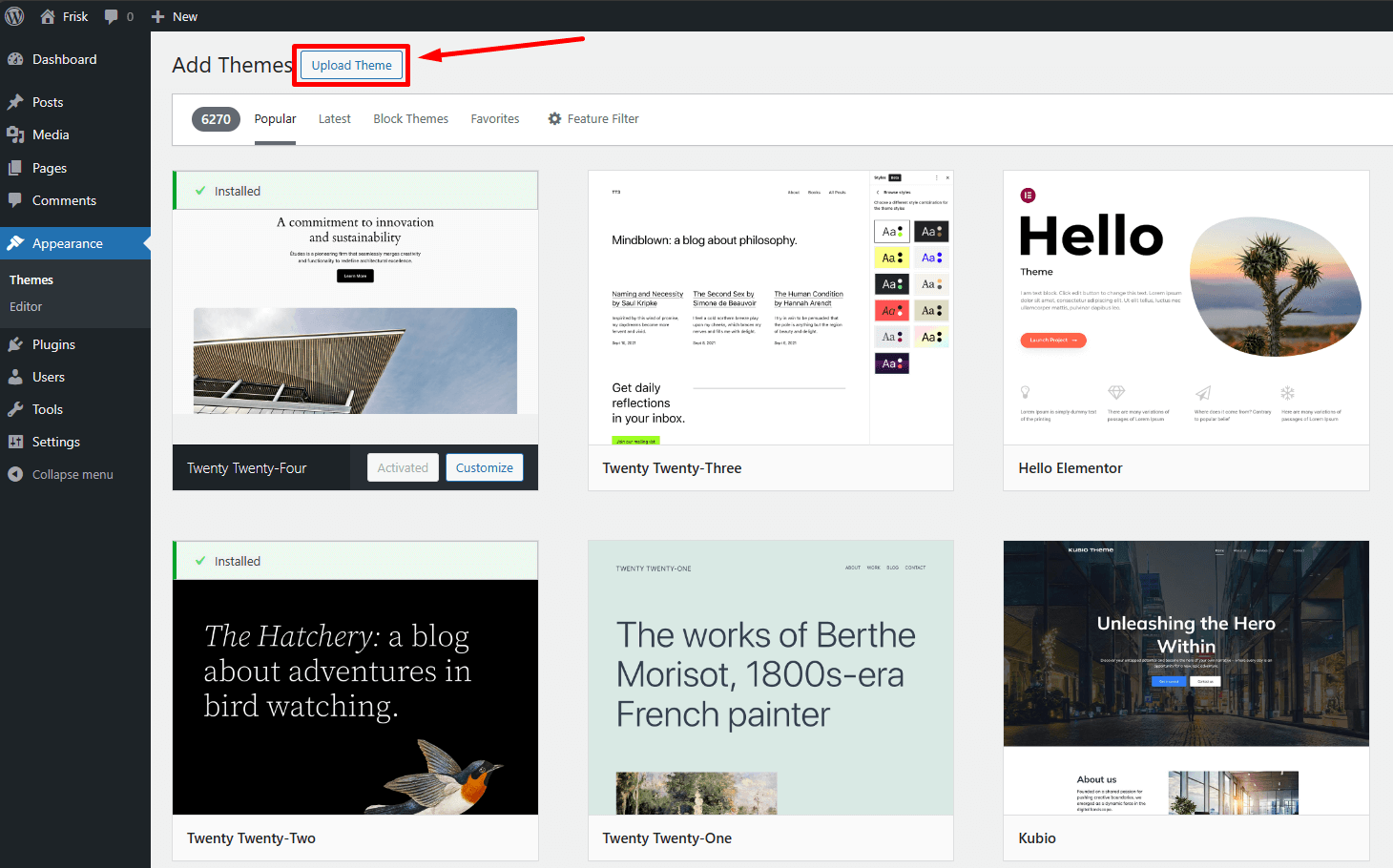Open the Kubio theme preview thumbnail
This screenshot has width=1393, height=868.
(x=1185, y=677)
